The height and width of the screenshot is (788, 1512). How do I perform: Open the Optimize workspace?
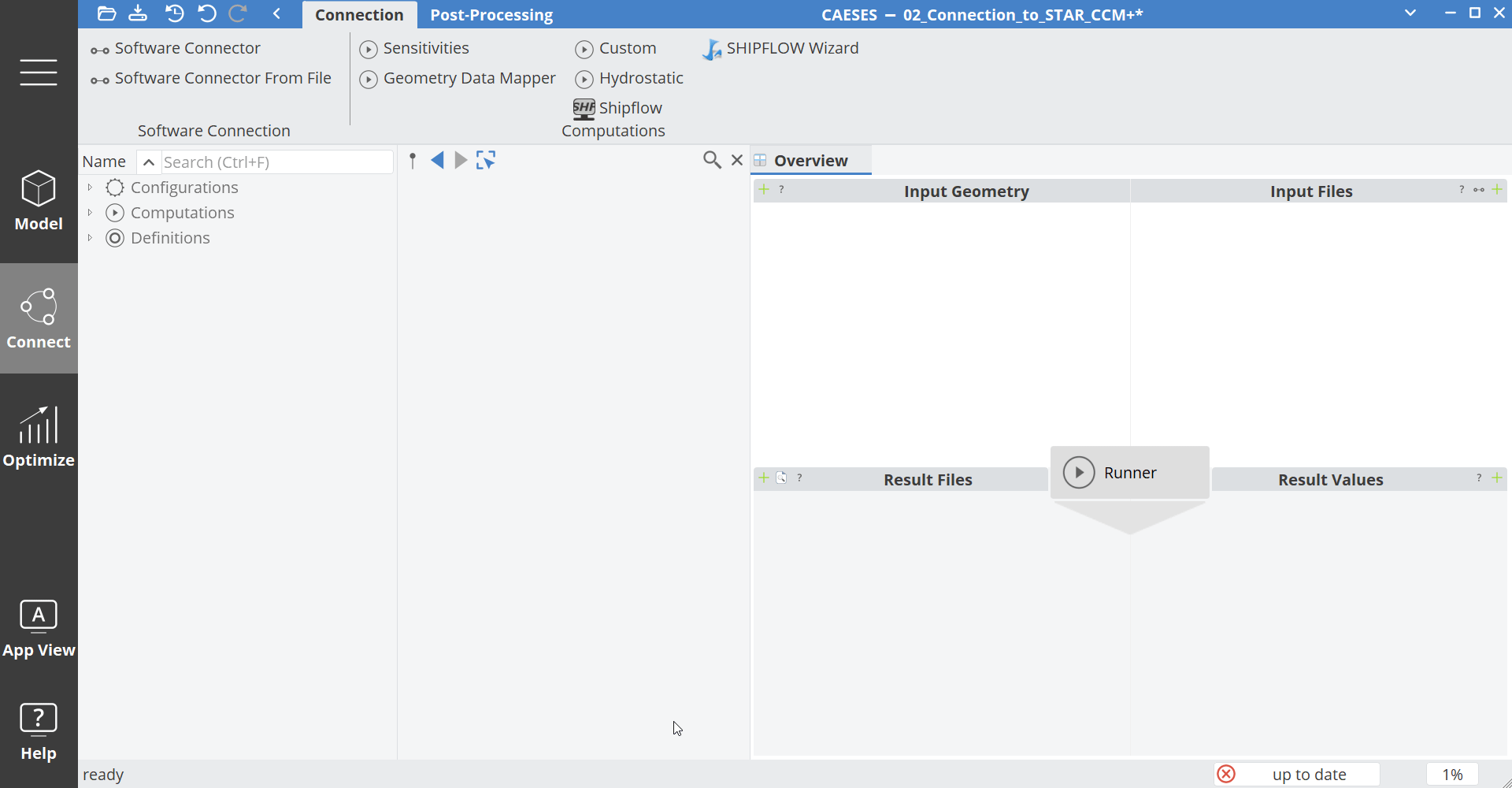coord(39,437)
